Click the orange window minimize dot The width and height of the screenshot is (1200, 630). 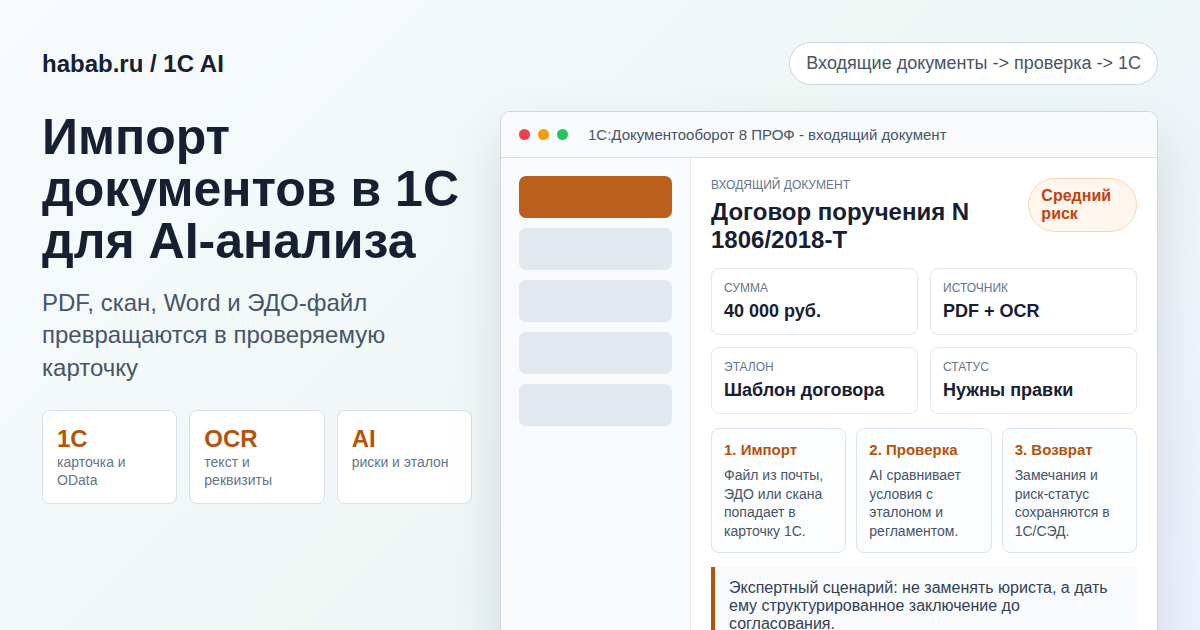point(543,135)
